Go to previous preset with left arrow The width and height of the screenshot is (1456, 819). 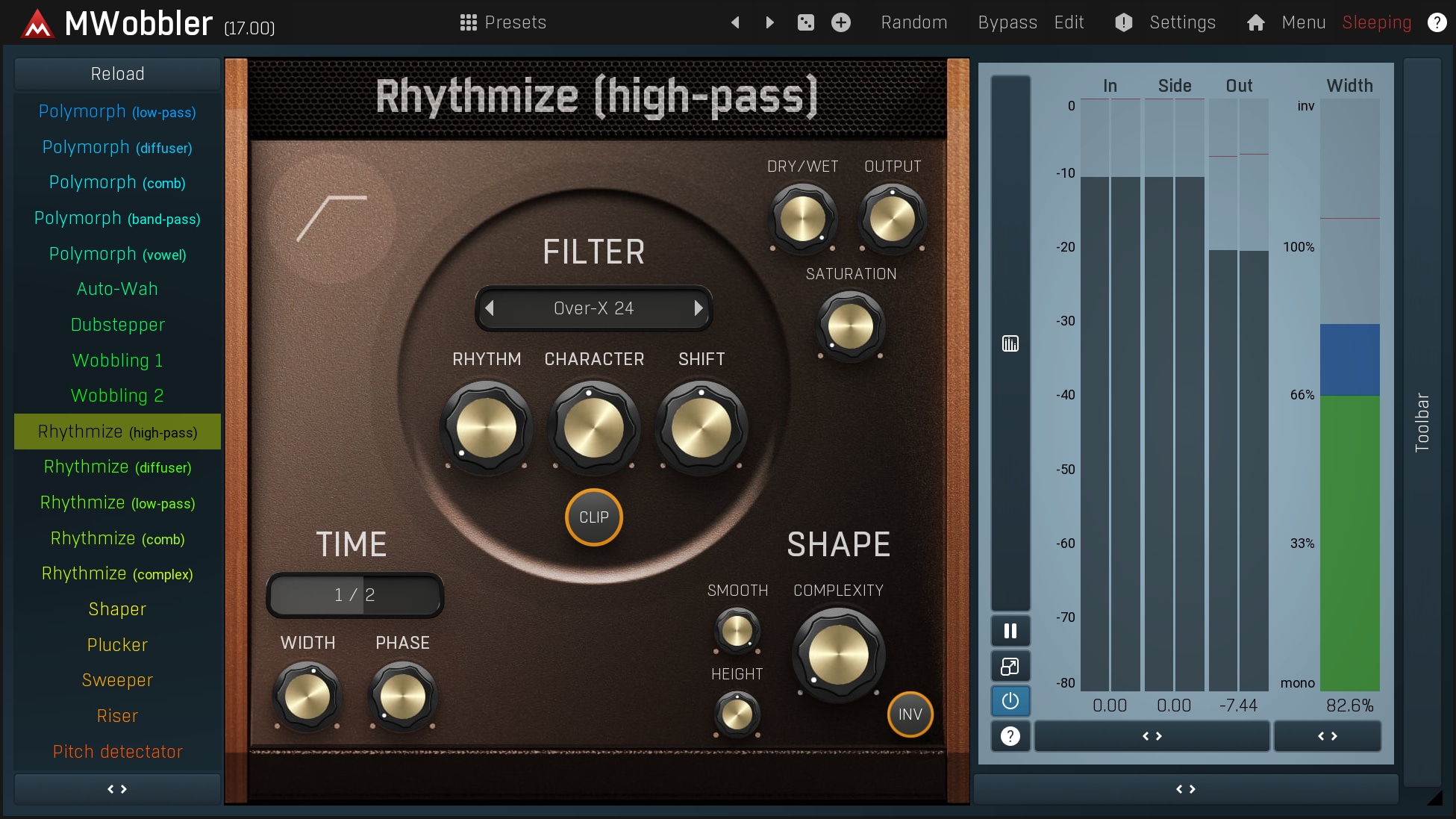tap(735, 22)
